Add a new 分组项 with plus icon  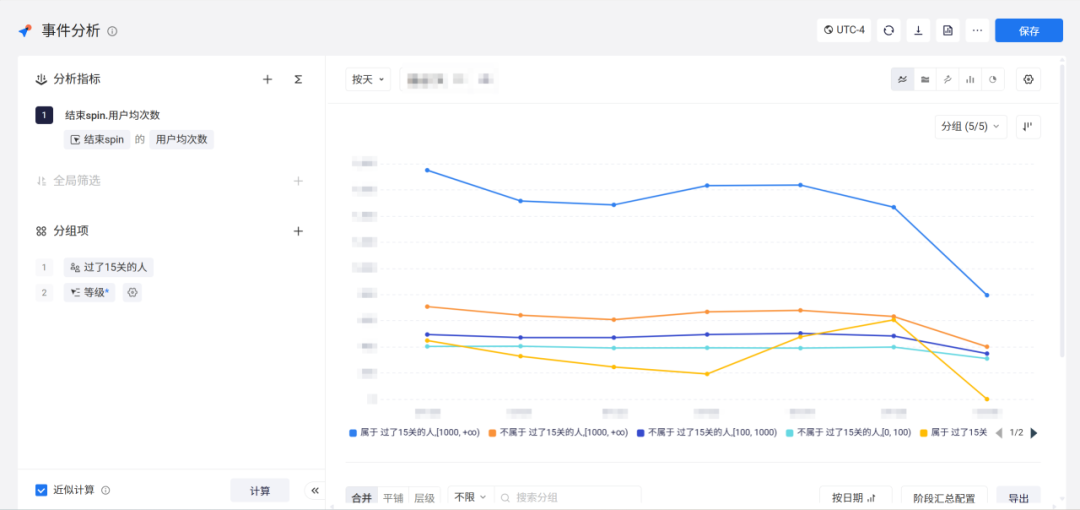pos(298,231)
